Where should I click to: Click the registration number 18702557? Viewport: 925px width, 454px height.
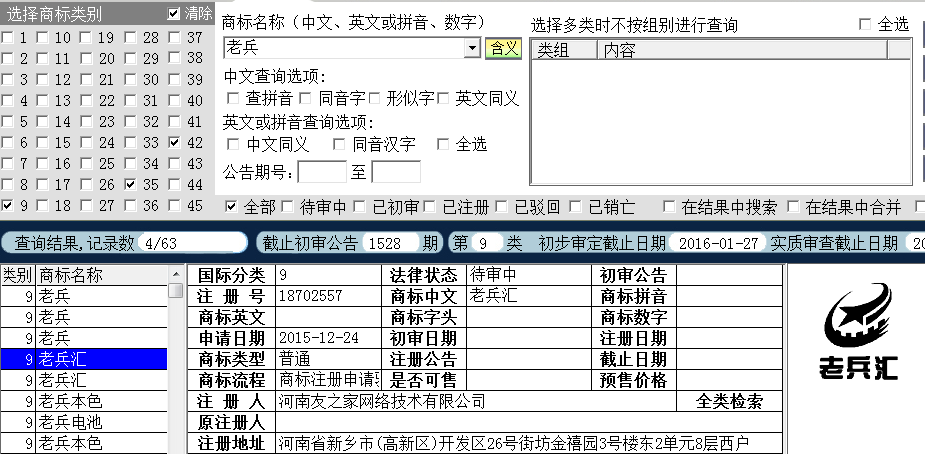pyautogui.click(x=310, y=296)
